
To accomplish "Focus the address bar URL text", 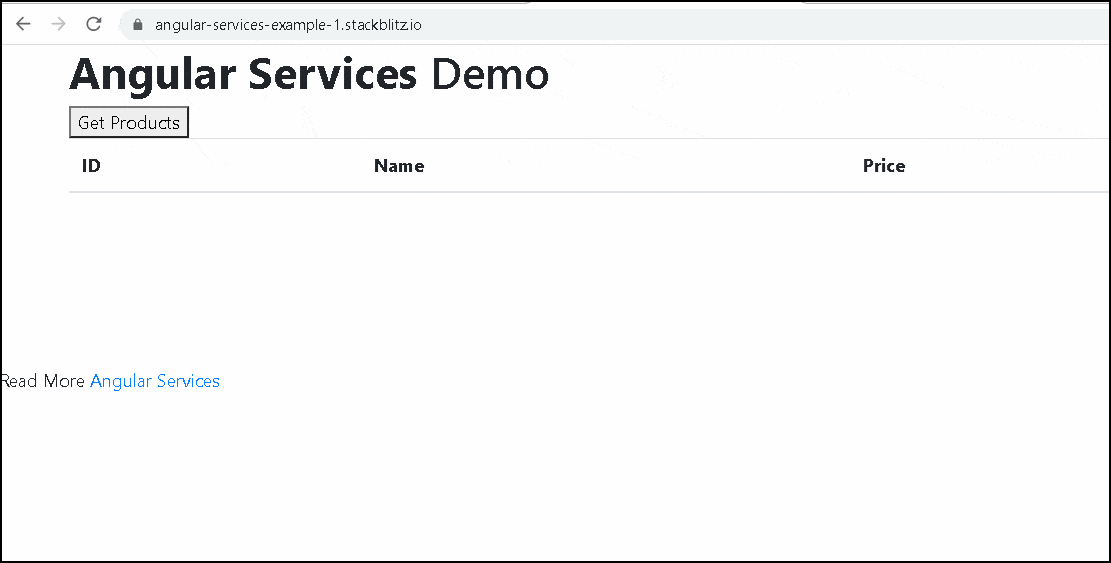I will pyautogui.click(x=288, y=25).
